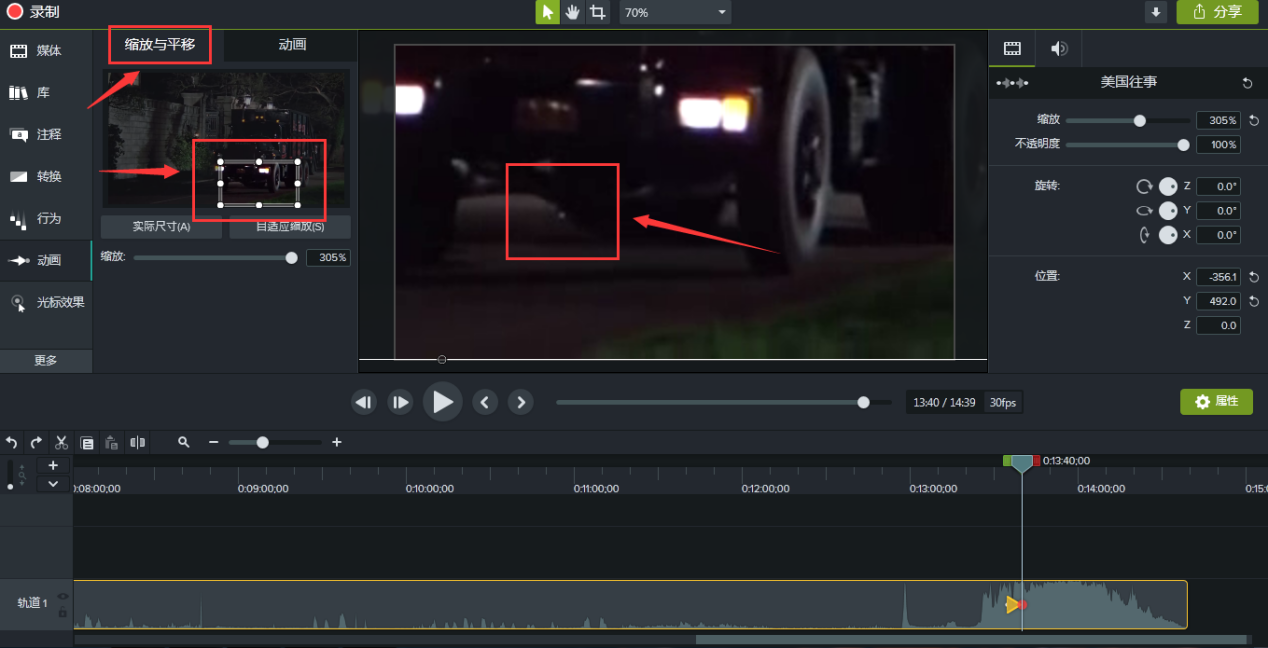The height and width of the screenshot is (648, 1268).
Task: Click the Z rotation dial
Action: click(1168, 186)
